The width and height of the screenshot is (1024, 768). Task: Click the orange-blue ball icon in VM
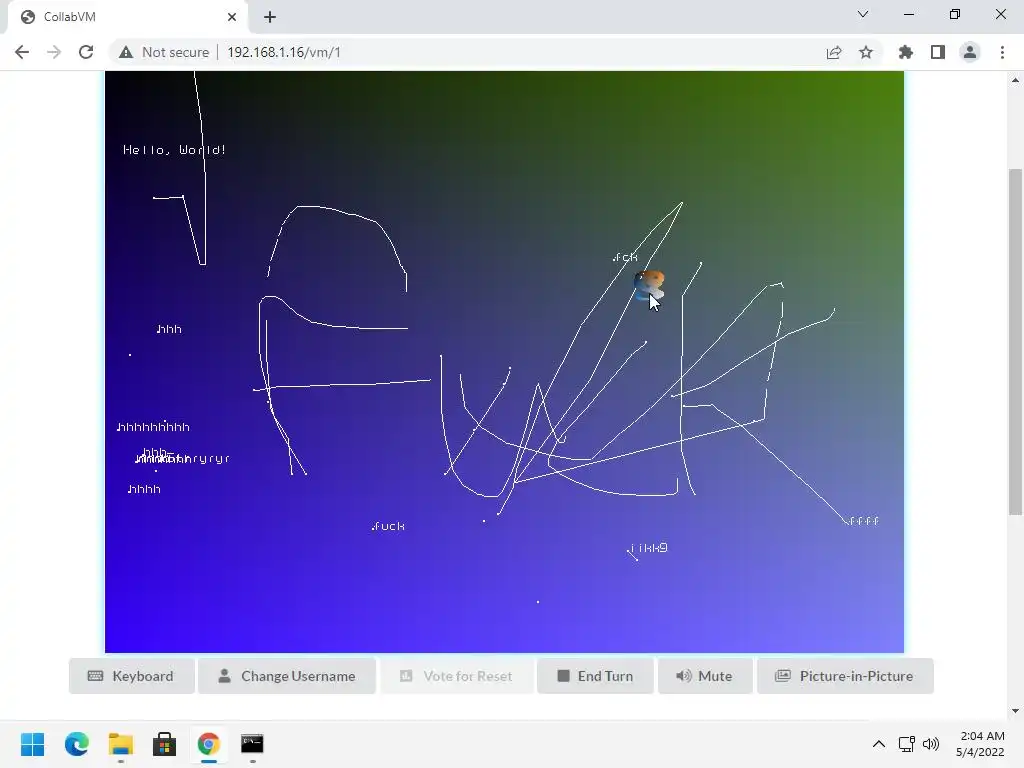click(649, 285)
